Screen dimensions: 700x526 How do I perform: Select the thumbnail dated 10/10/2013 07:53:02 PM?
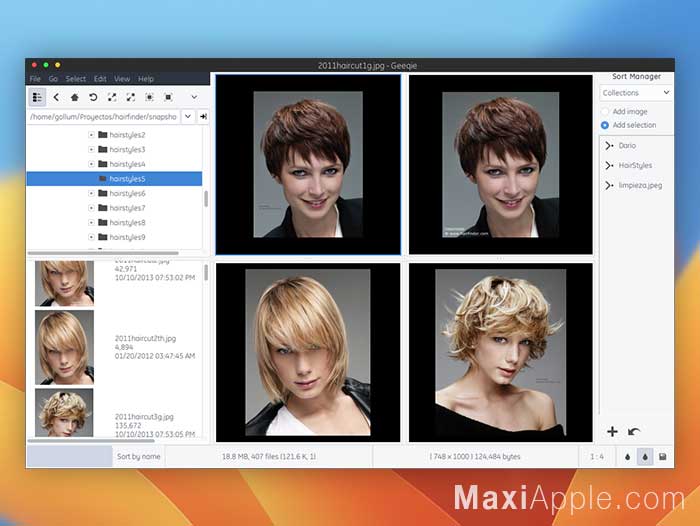point(64,283)
